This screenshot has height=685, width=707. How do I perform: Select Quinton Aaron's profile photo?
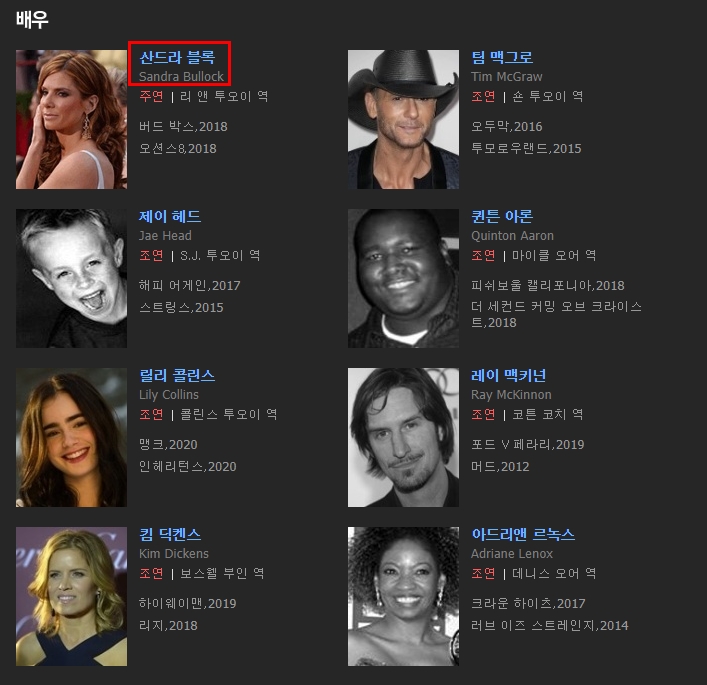point(403,278)
